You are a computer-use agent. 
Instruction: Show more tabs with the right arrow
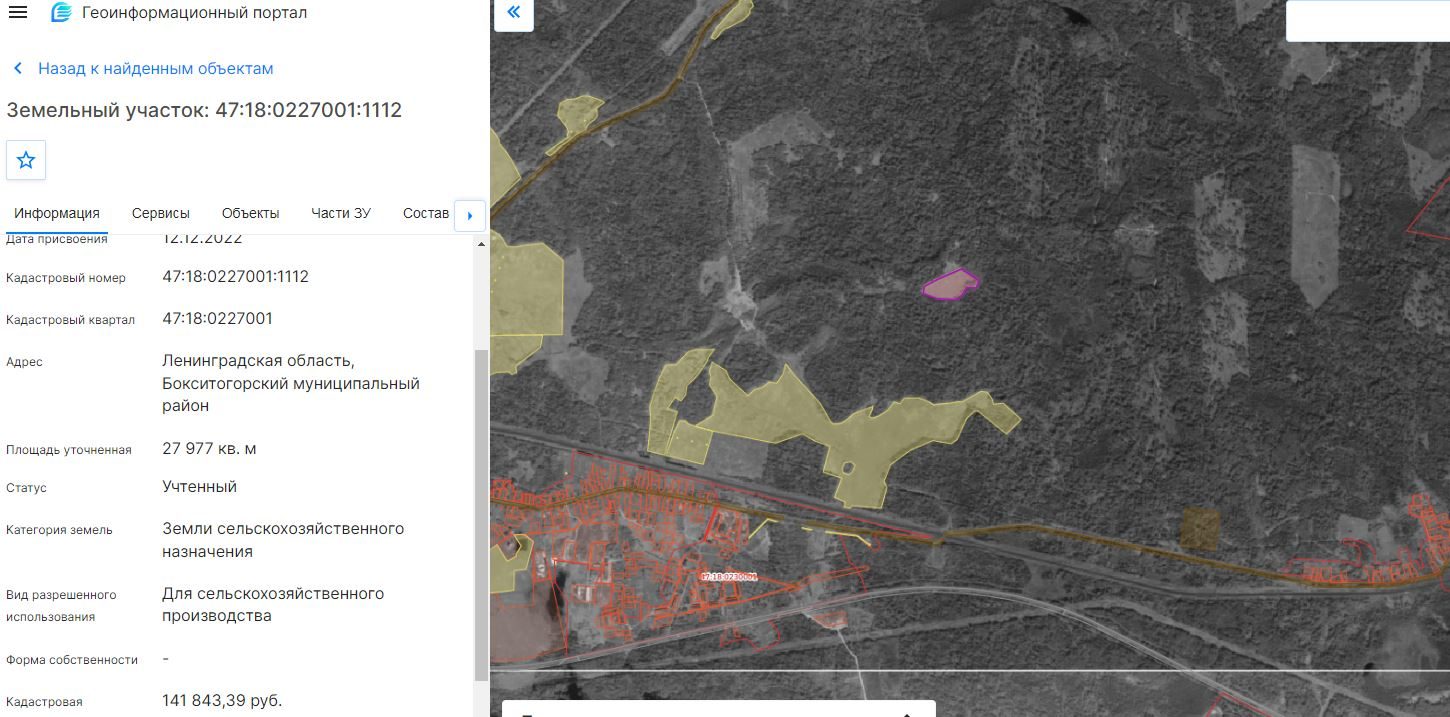(x=470, y=215)
